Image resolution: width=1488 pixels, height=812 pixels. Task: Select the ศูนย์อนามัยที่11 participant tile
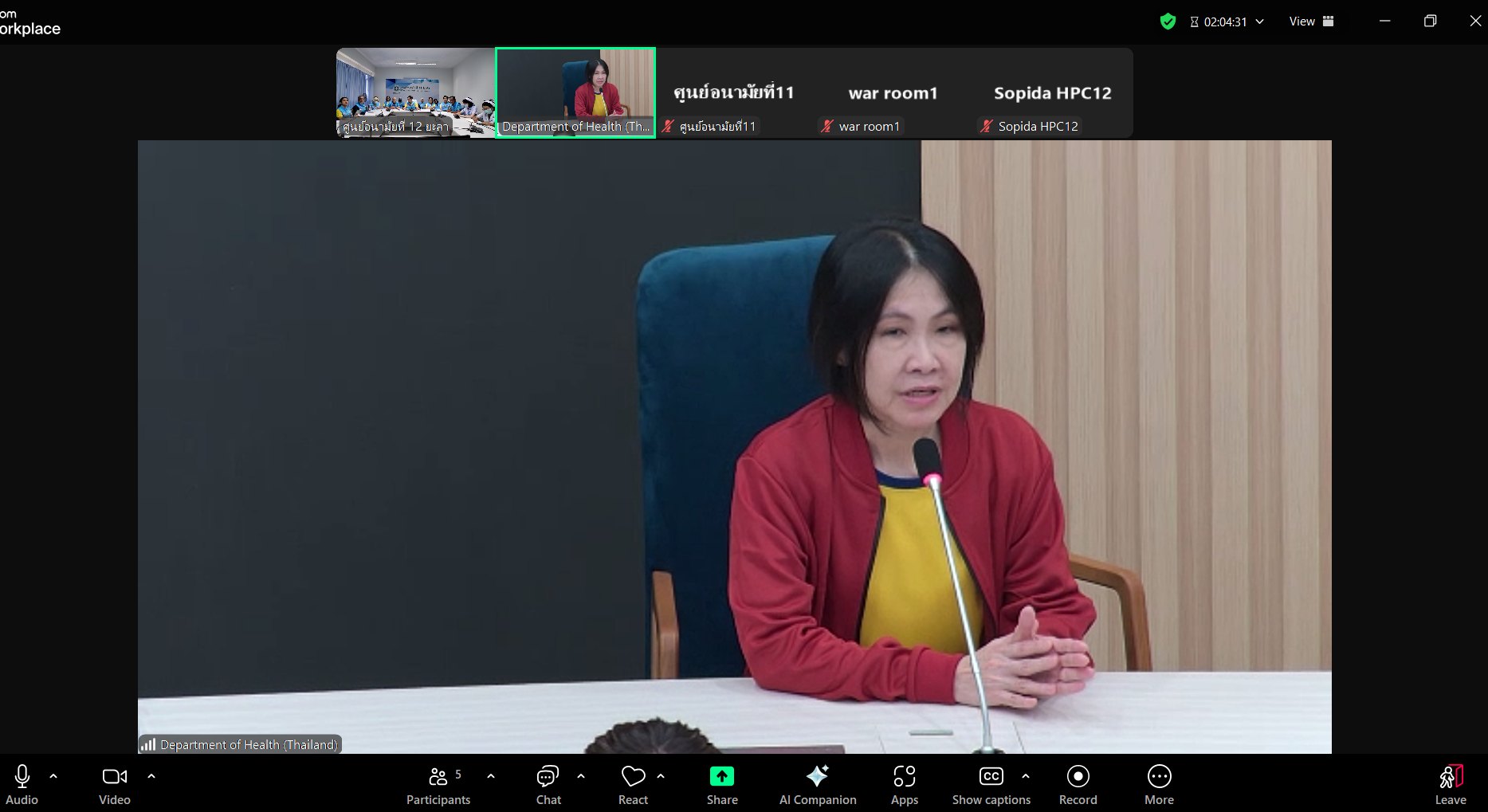[734, 92]
